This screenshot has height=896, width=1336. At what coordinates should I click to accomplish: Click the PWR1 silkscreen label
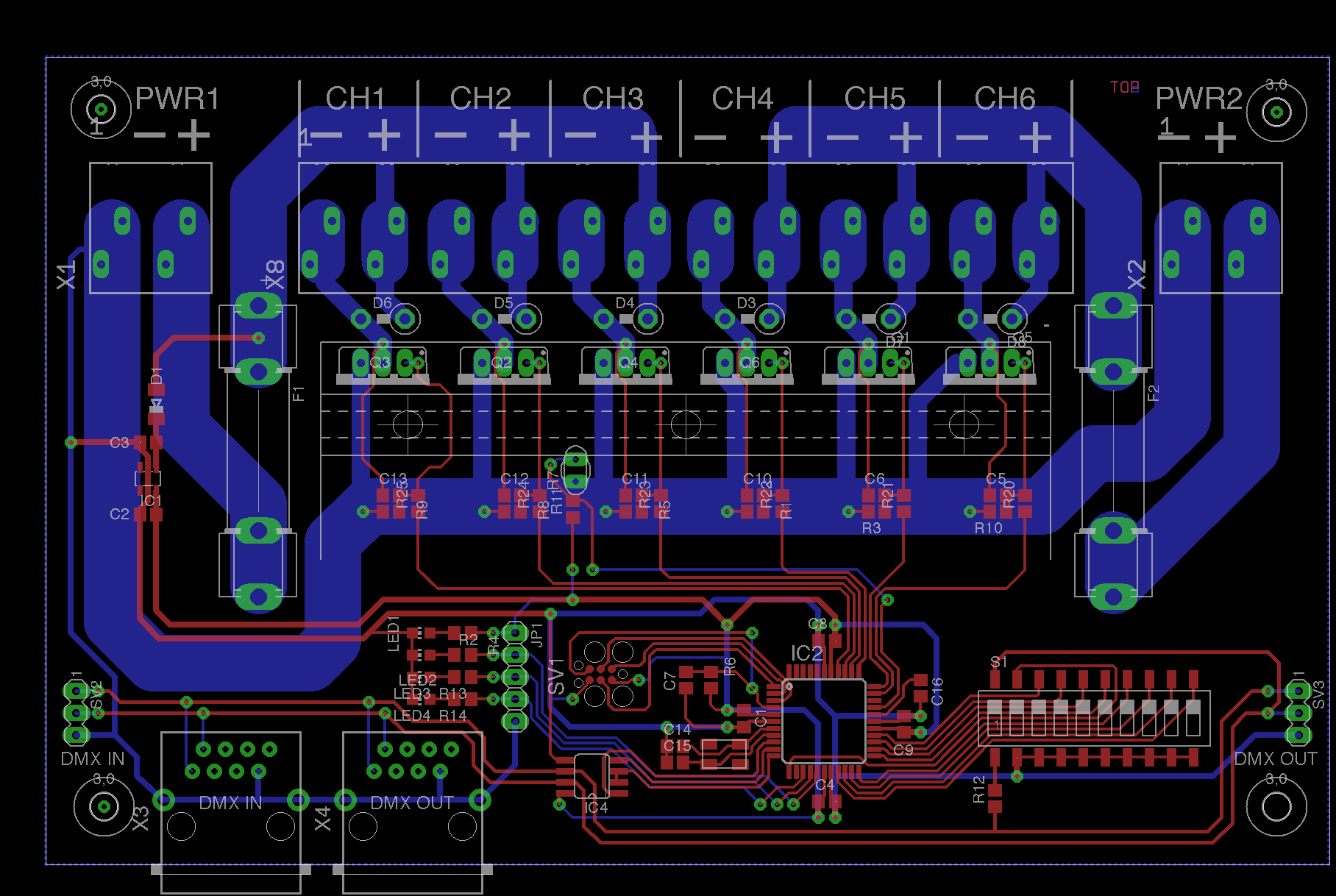point(177,99)
